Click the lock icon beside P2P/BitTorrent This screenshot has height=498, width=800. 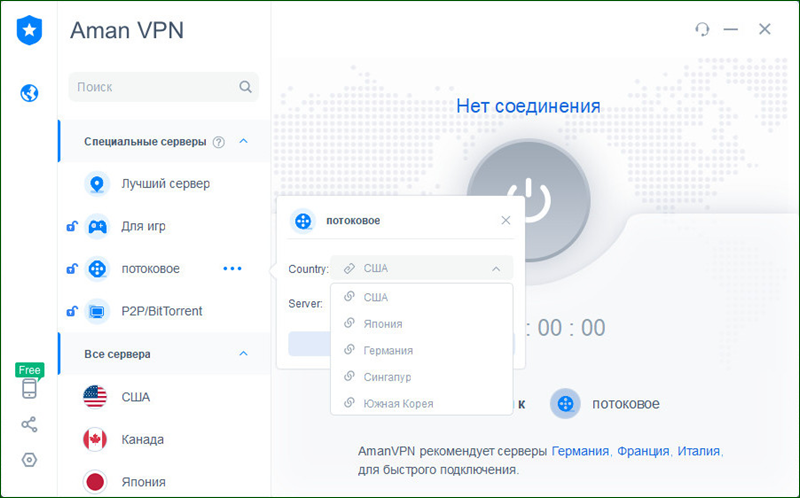point(72,311)
